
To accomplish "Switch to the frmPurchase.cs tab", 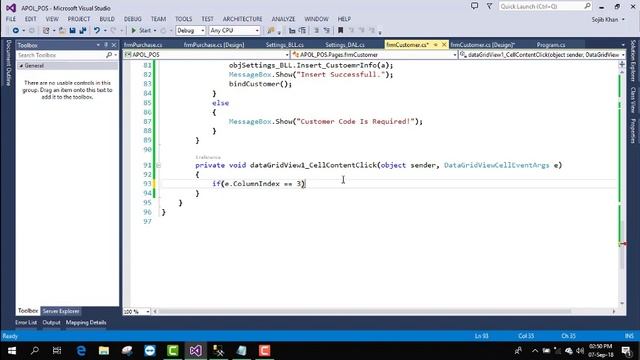I will tap(143, 45).
